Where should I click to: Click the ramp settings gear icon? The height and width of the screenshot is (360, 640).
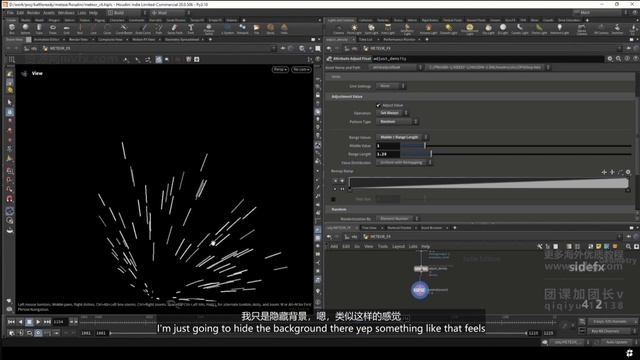(628, 172)
